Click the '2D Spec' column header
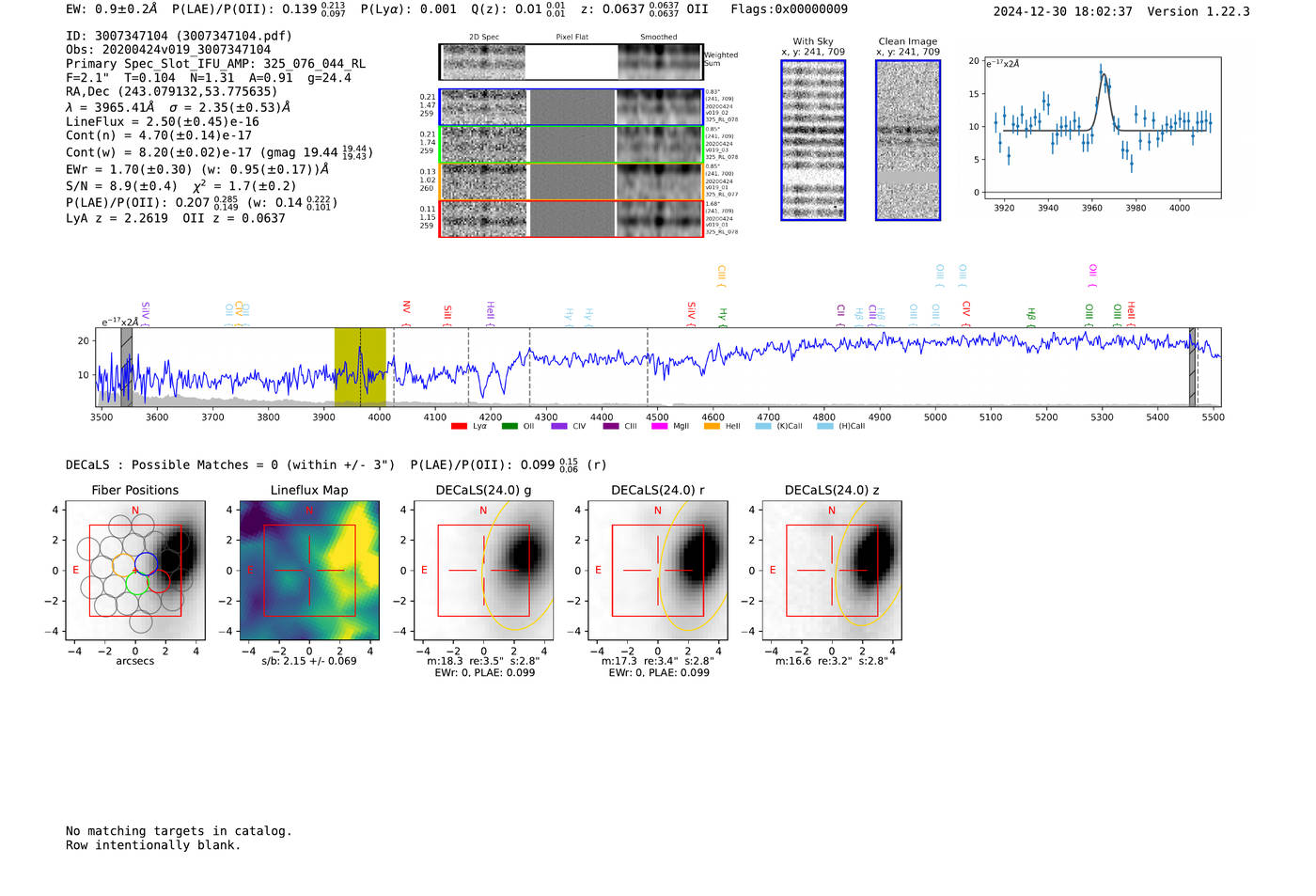Viewport: 1316px width, 896px height. [x=484, y=38]
